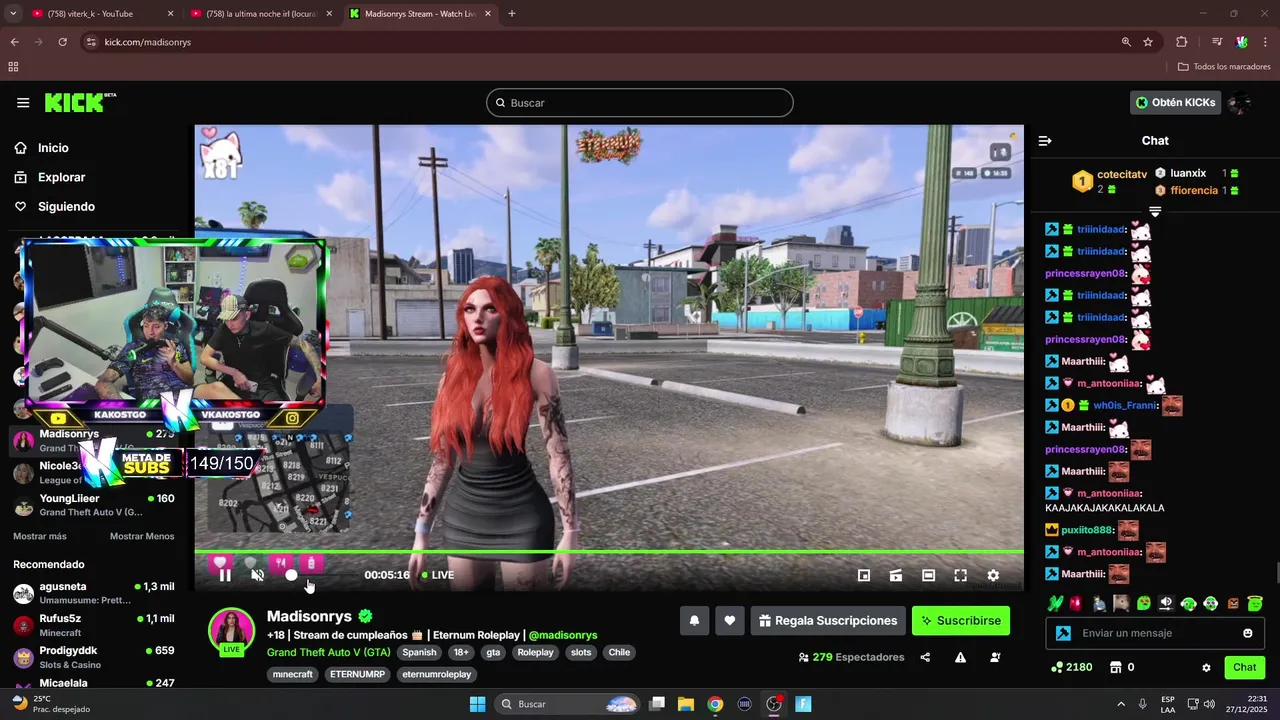Viewport: 1280px width, 720px height.
Task: Click the green Suscribirse button
Action: coord(961,621)
